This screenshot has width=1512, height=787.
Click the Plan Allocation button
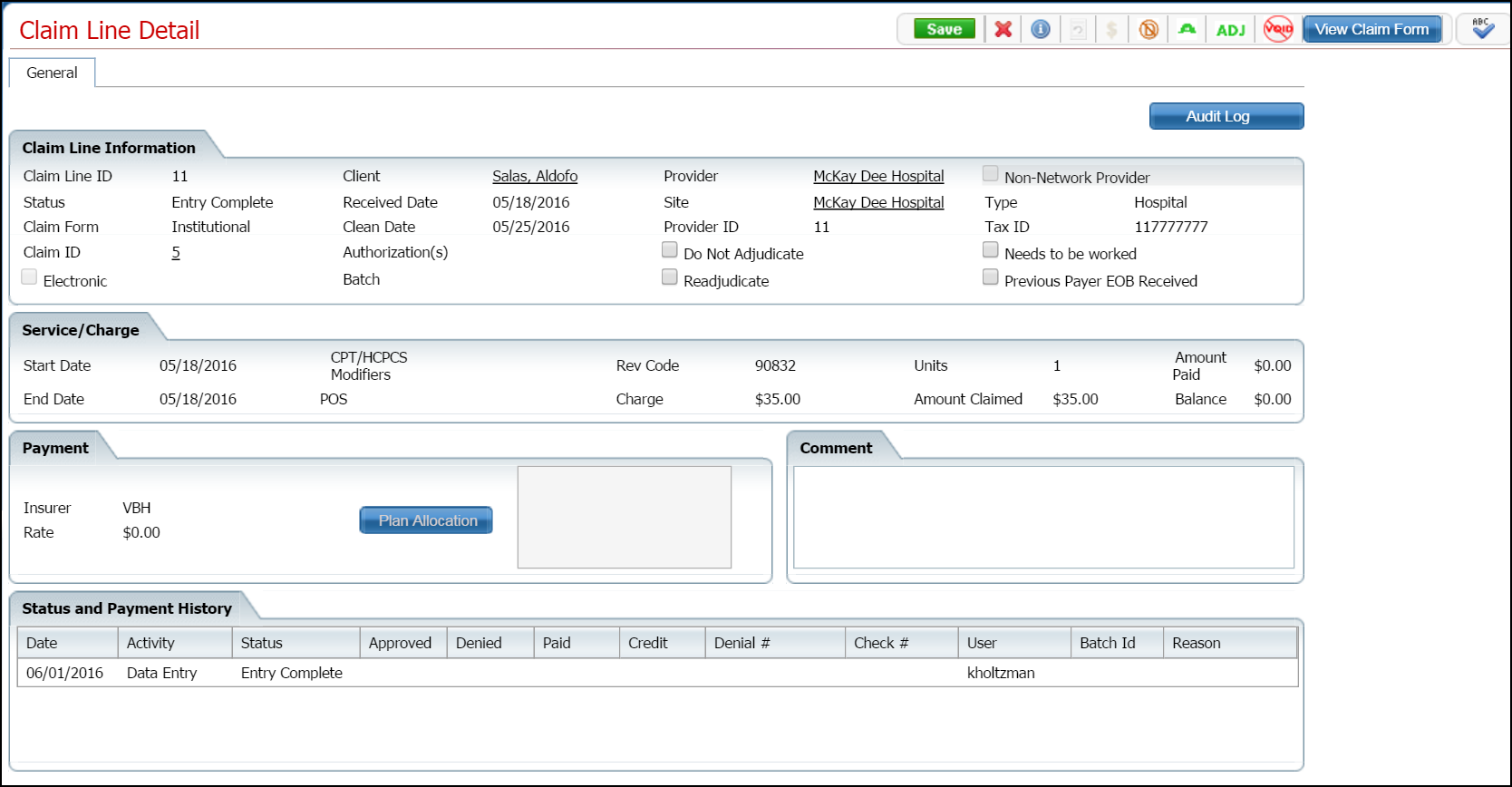click(x=426, y=520)
